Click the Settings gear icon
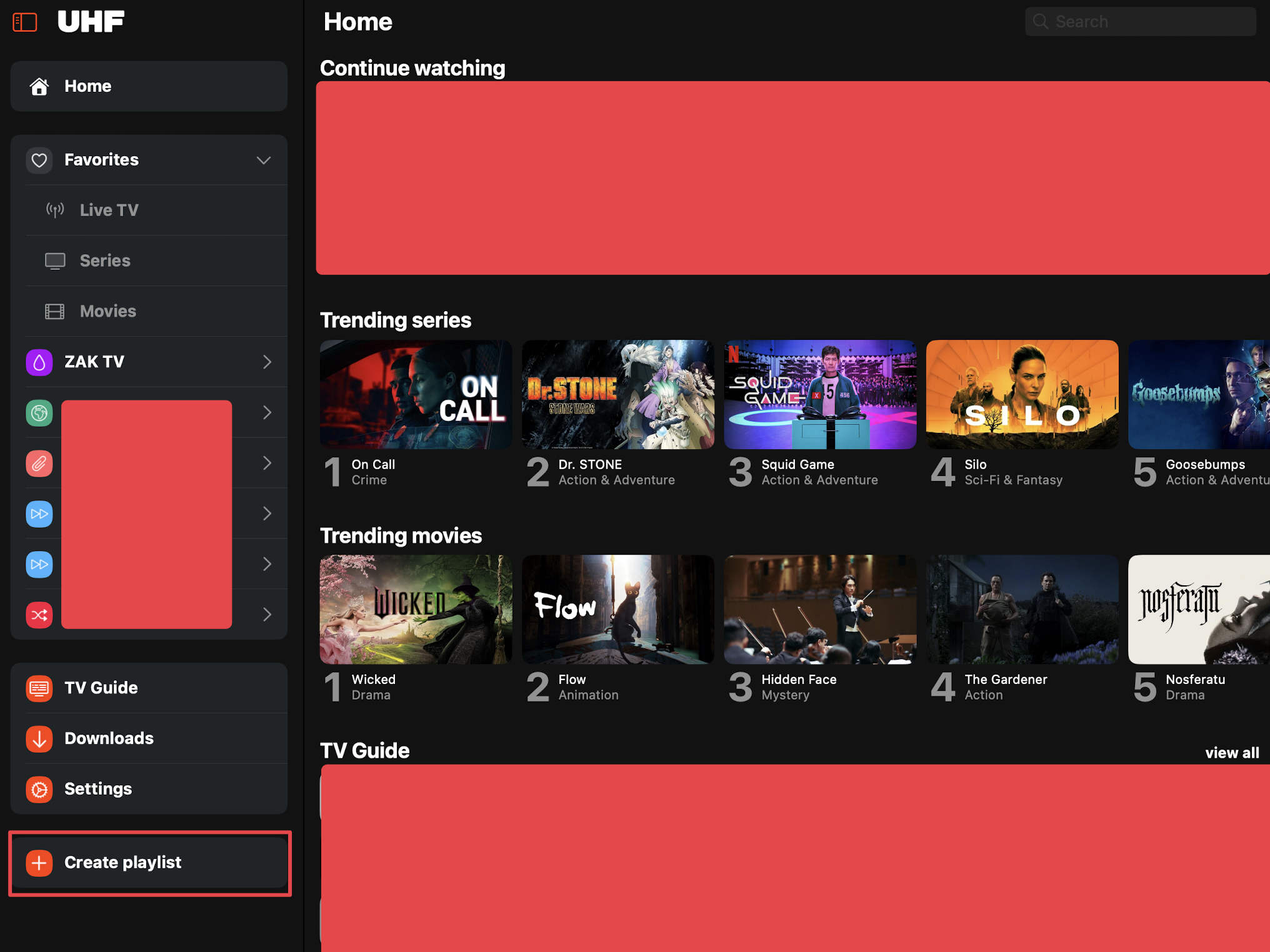 39,789
